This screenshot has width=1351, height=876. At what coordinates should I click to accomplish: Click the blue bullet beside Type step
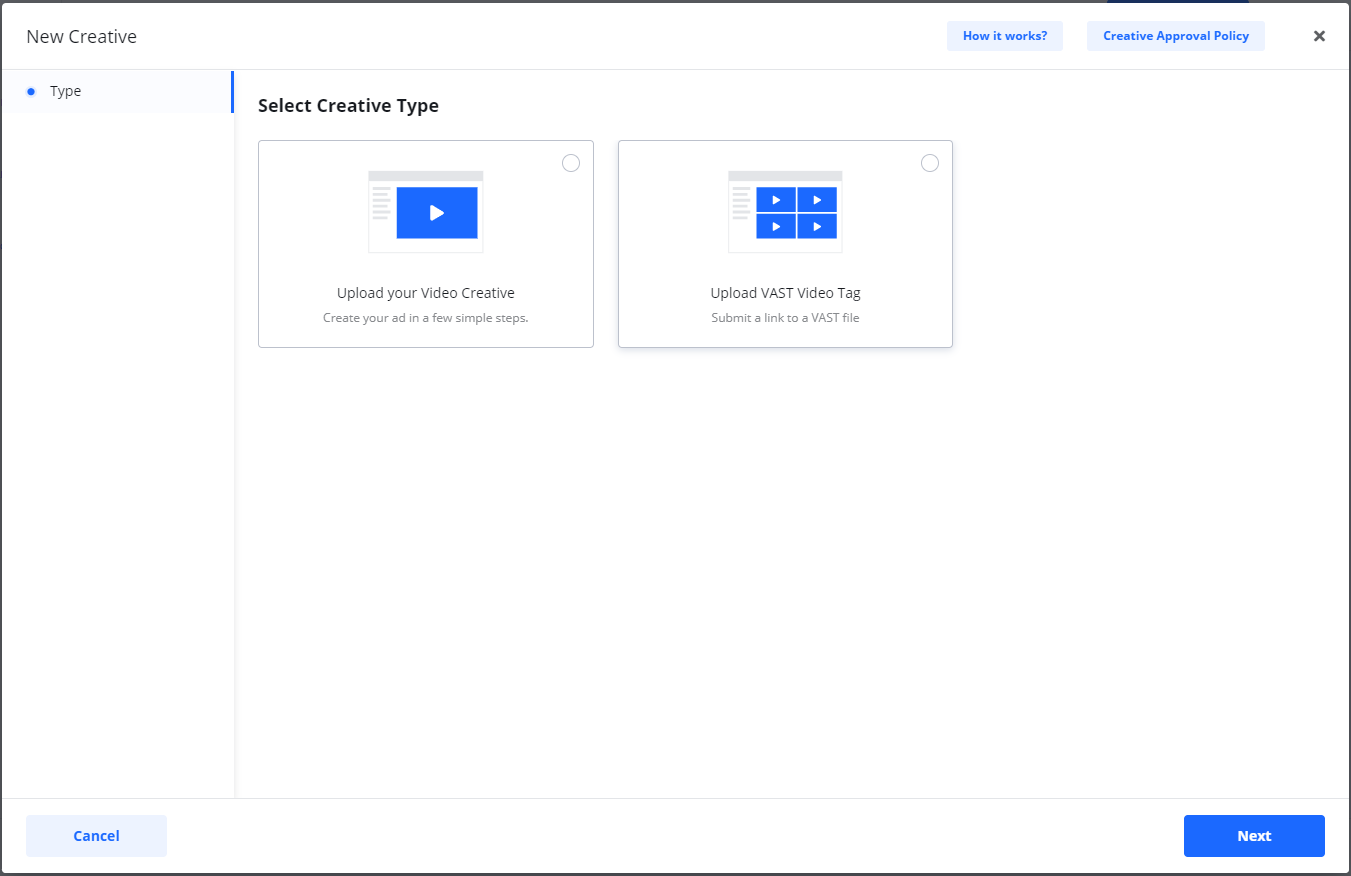click(x=31, y=91)
